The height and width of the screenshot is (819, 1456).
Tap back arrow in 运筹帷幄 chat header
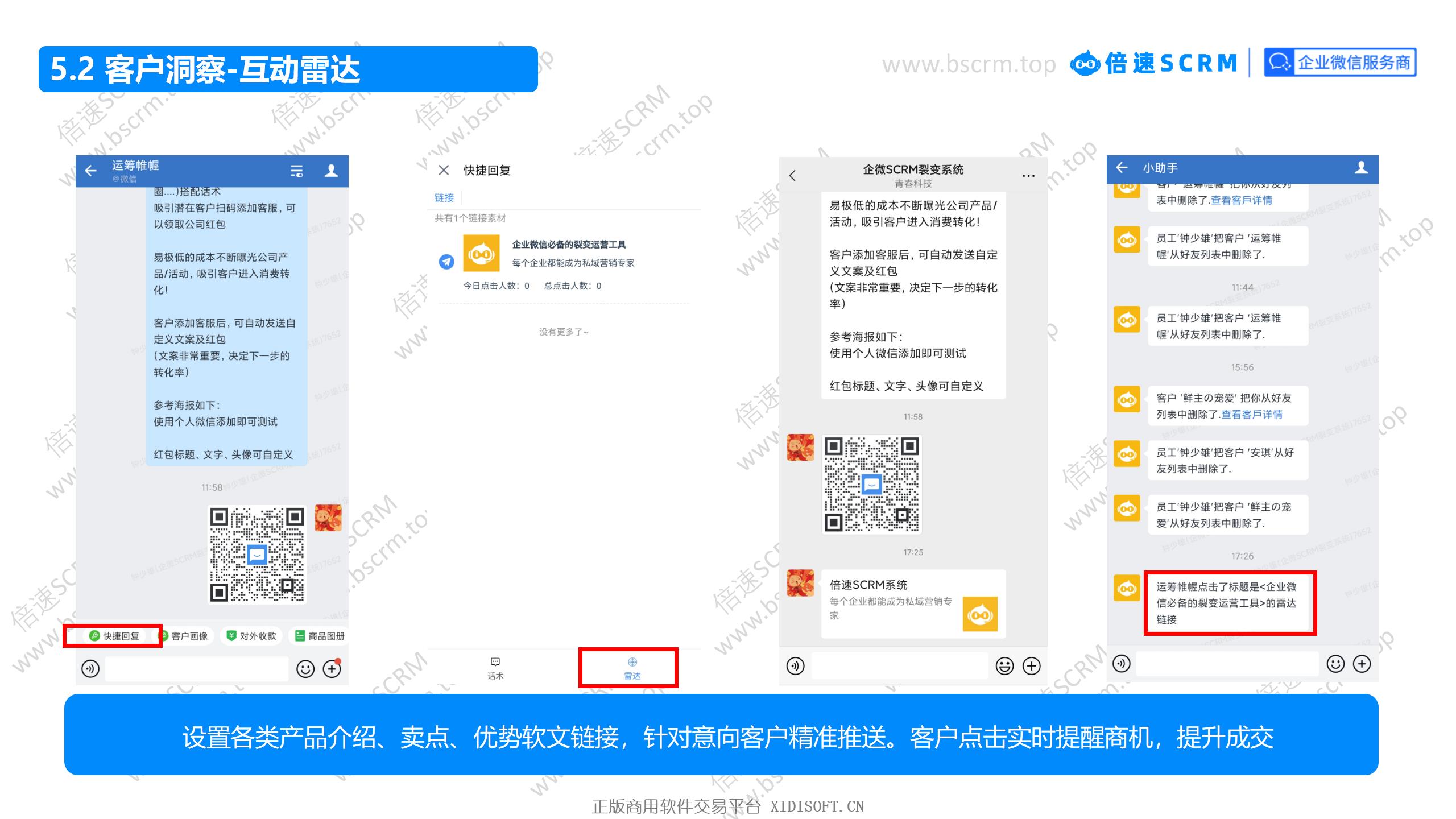coord(91,171)
